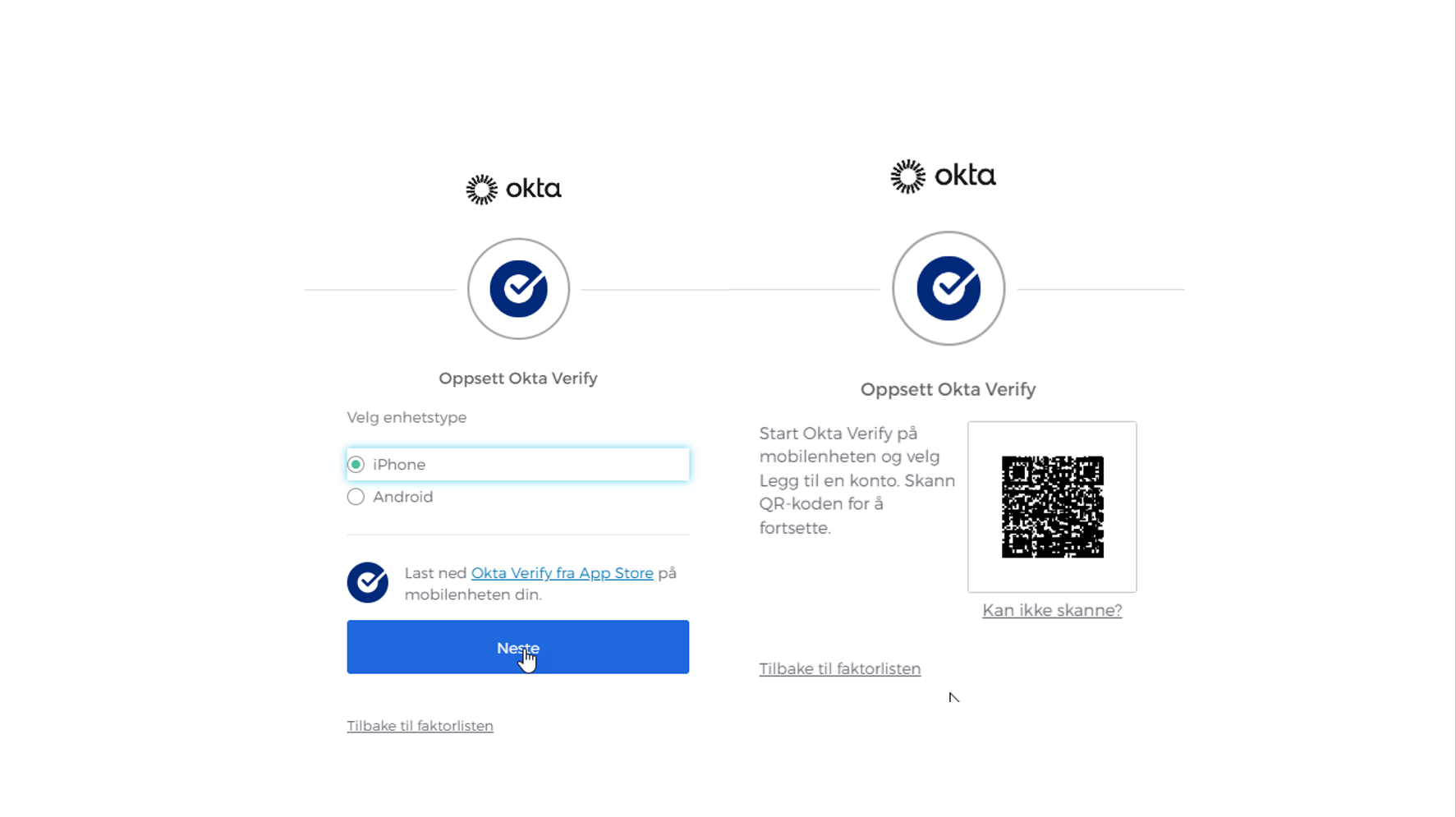This screenshot has width=1456, height=817.
Task: Click the Android option label
Action: tap(402, 497)
